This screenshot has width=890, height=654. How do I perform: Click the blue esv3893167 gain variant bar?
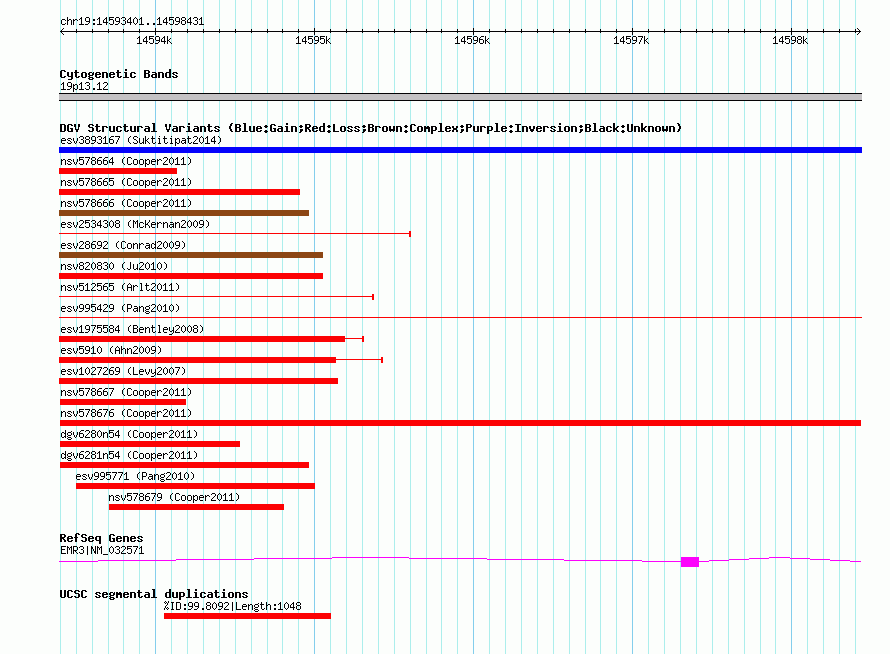[460, 150]
